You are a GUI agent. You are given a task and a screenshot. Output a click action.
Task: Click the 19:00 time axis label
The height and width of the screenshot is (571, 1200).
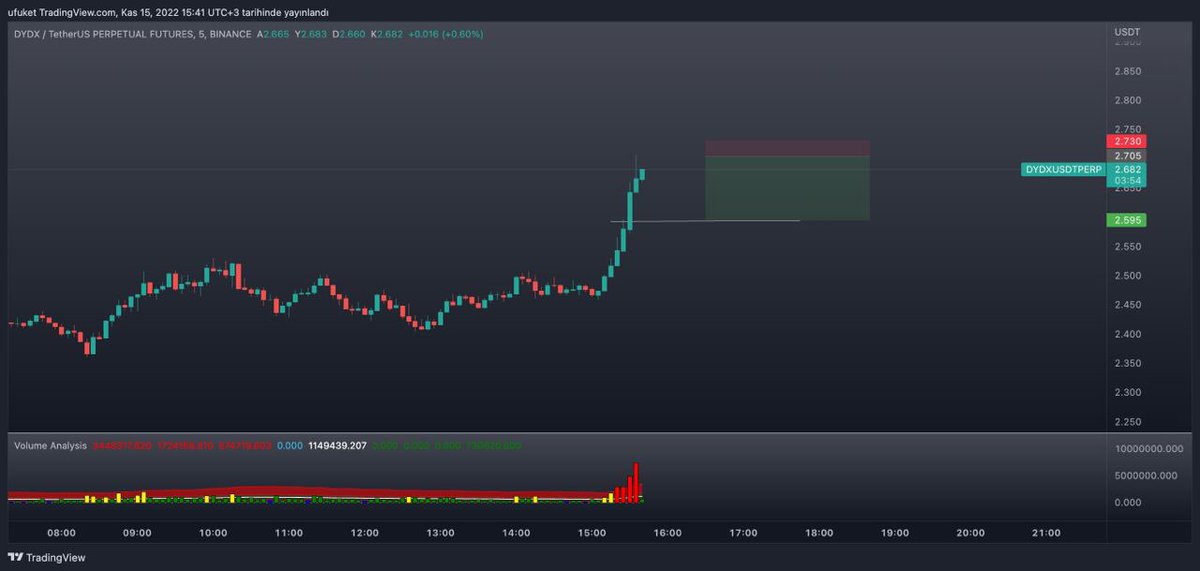(894, 533)
